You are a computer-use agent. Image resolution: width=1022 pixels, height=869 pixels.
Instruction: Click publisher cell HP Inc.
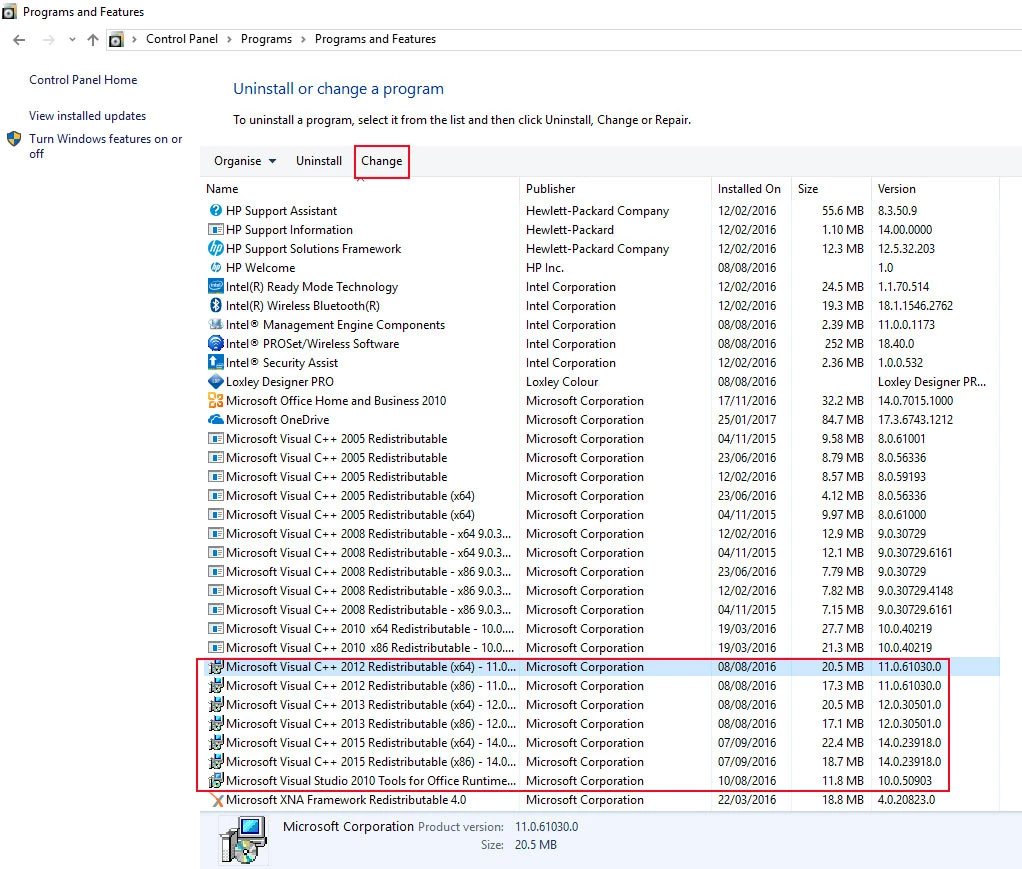(545, 267)
